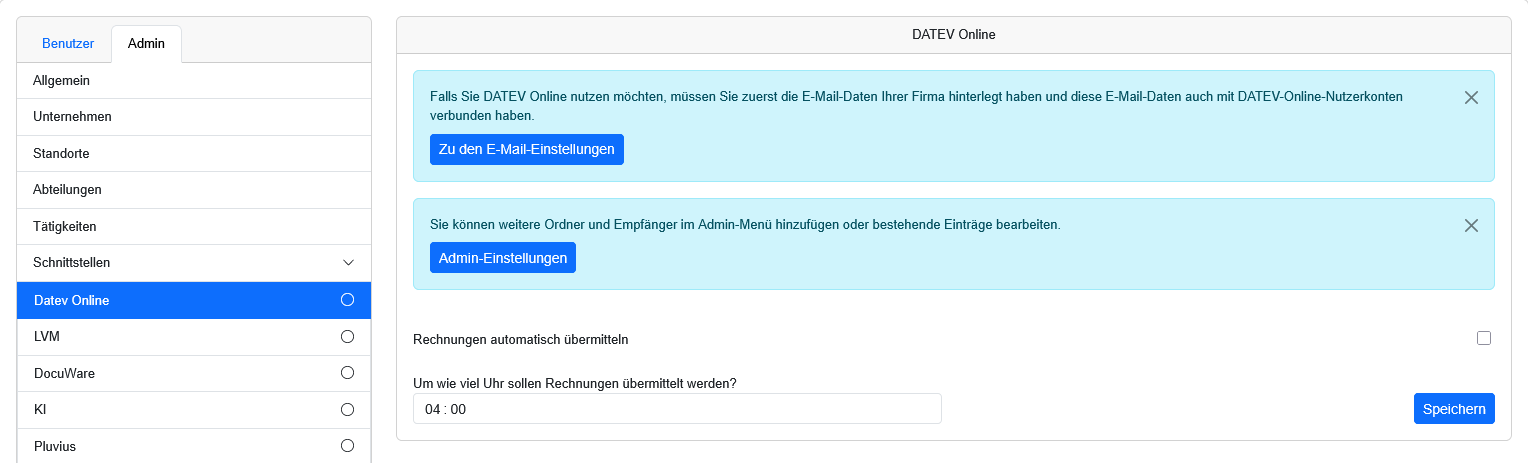Open the Unternehmen menu entry

point(194,117)
